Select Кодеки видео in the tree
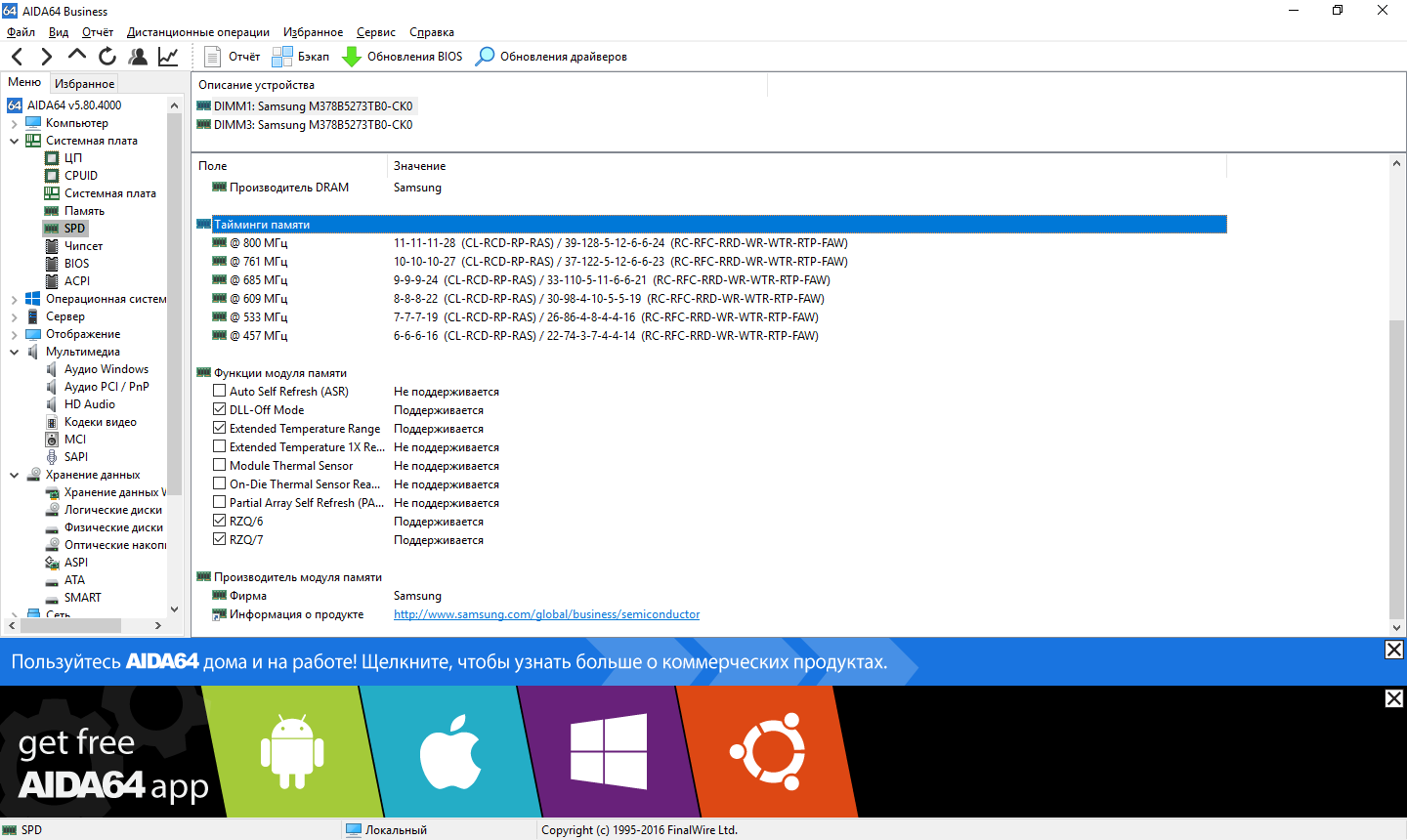Image resolution: width=1407 pixels, height=840 pixels. coord(101,422)
